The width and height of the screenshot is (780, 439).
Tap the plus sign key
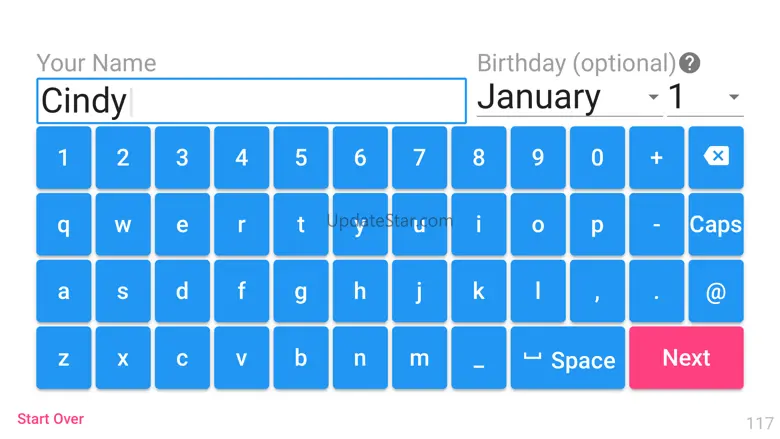click(x=657, y=157)
